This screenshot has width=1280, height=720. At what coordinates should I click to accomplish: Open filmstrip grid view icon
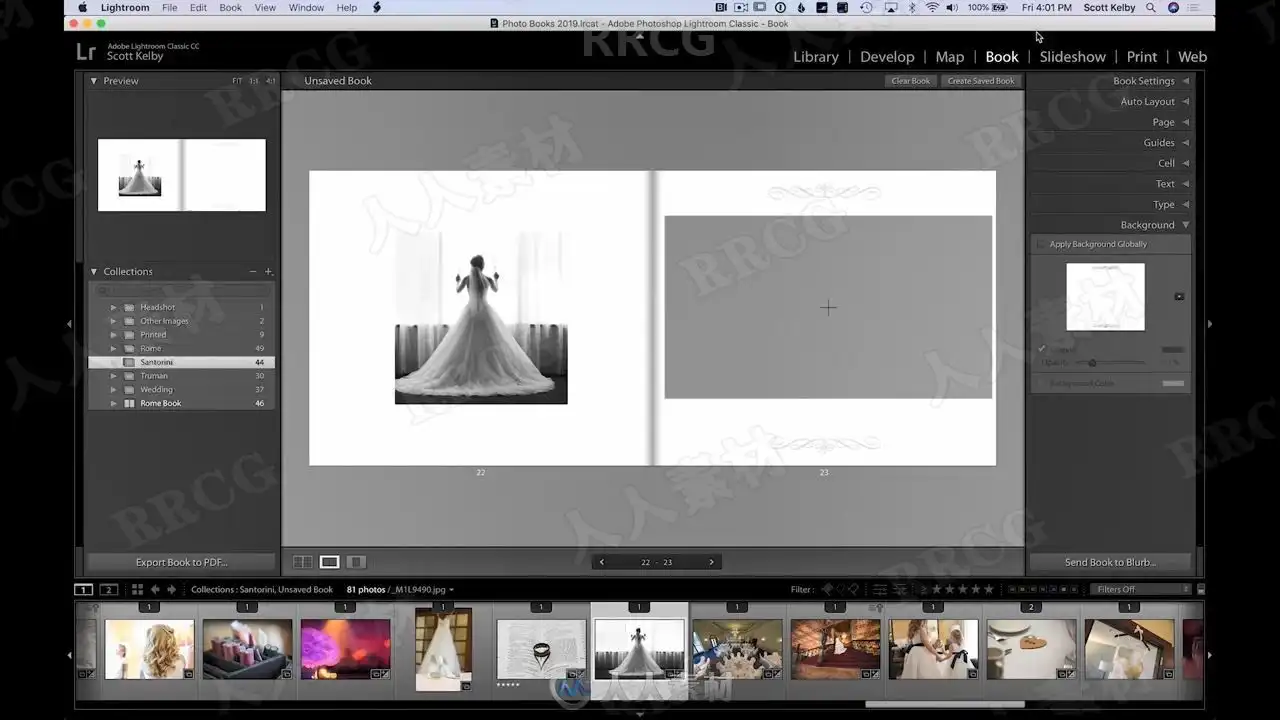[138, 590]
